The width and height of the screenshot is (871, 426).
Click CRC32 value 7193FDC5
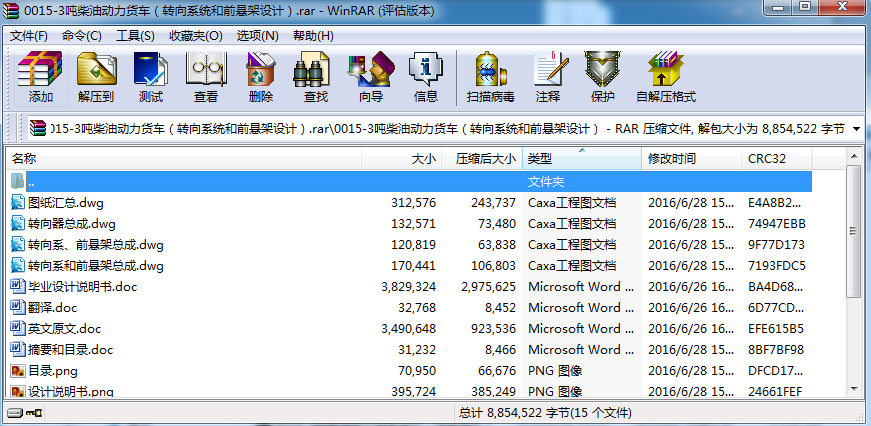777,265
